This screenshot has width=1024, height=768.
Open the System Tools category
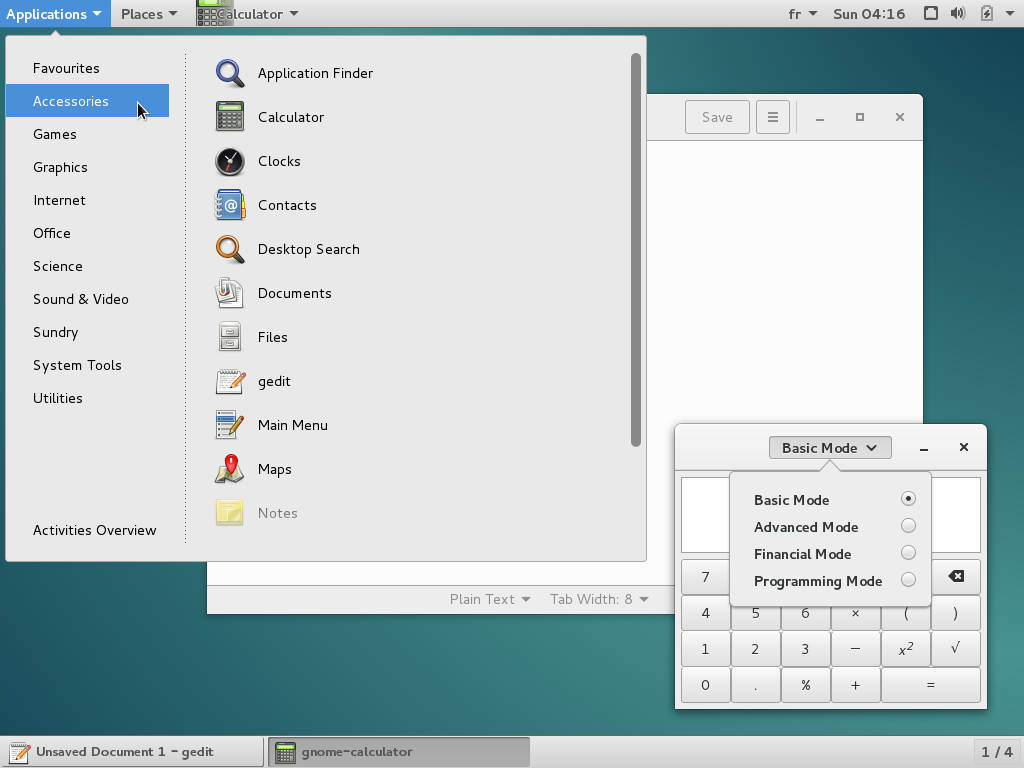(x=88, y=365)
